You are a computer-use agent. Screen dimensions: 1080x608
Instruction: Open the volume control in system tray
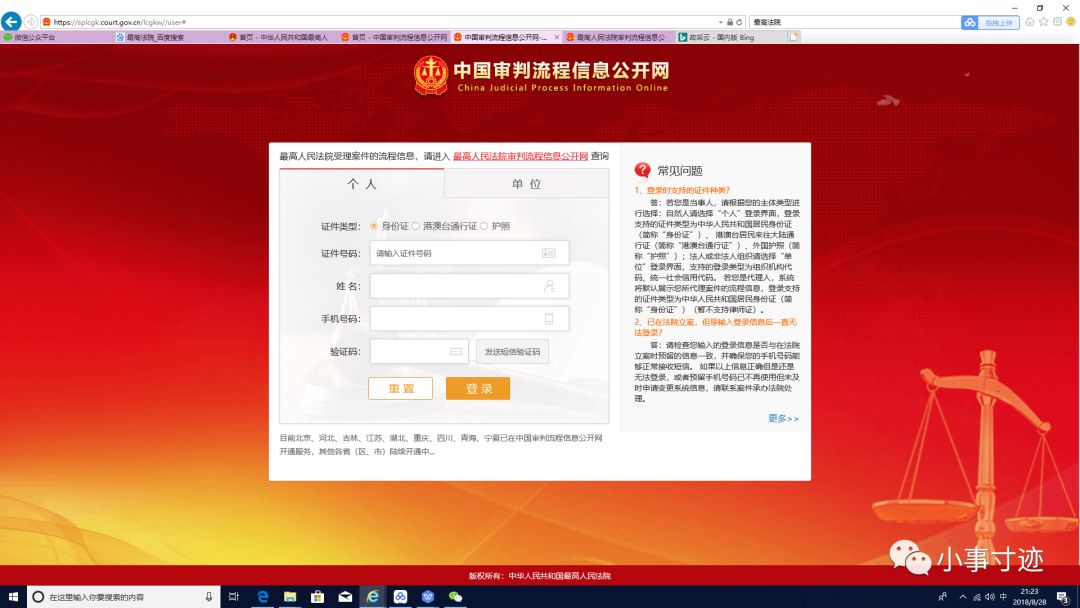pyautogui.click(x=990, y=597)
